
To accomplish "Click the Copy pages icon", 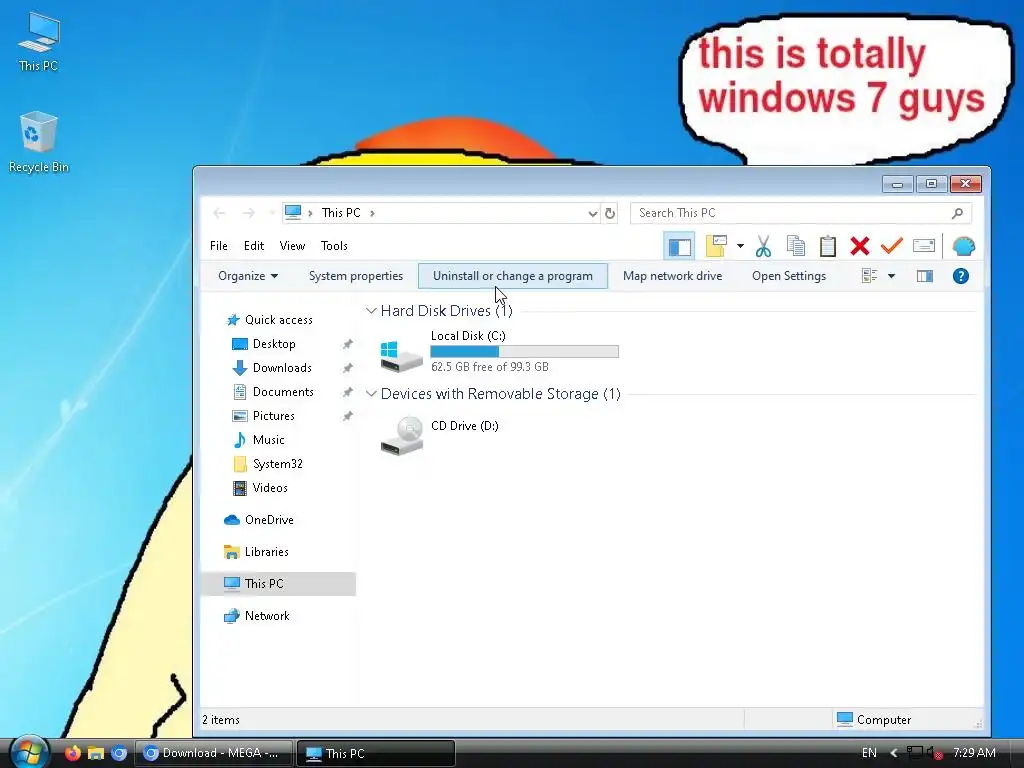I will 795,246.
